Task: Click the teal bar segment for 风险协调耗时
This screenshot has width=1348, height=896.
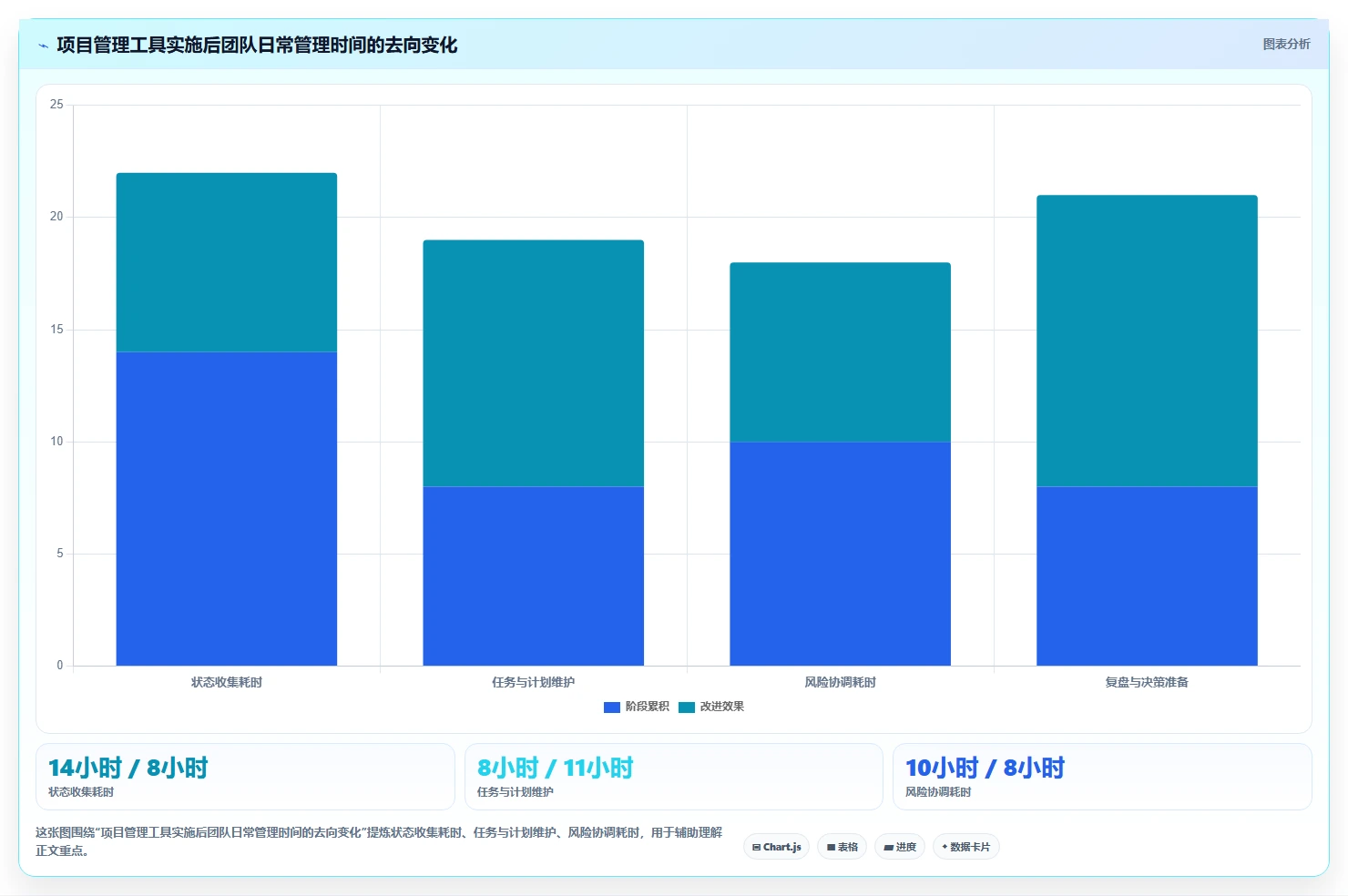Action: pyautogui.click(x=841, y=352)
